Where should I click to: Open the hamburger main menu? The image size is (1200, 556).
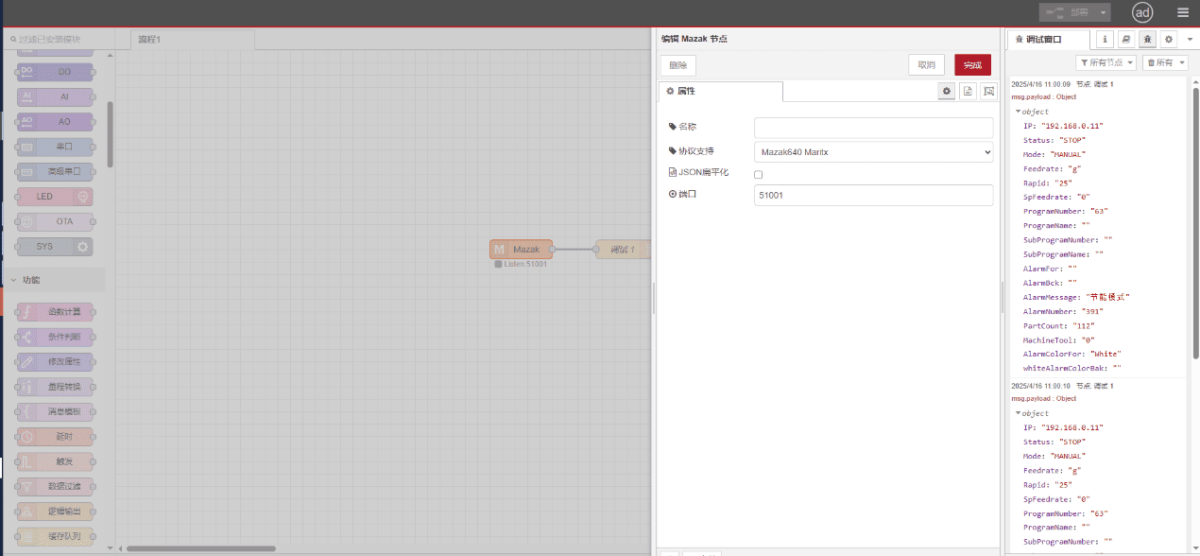1182,12
